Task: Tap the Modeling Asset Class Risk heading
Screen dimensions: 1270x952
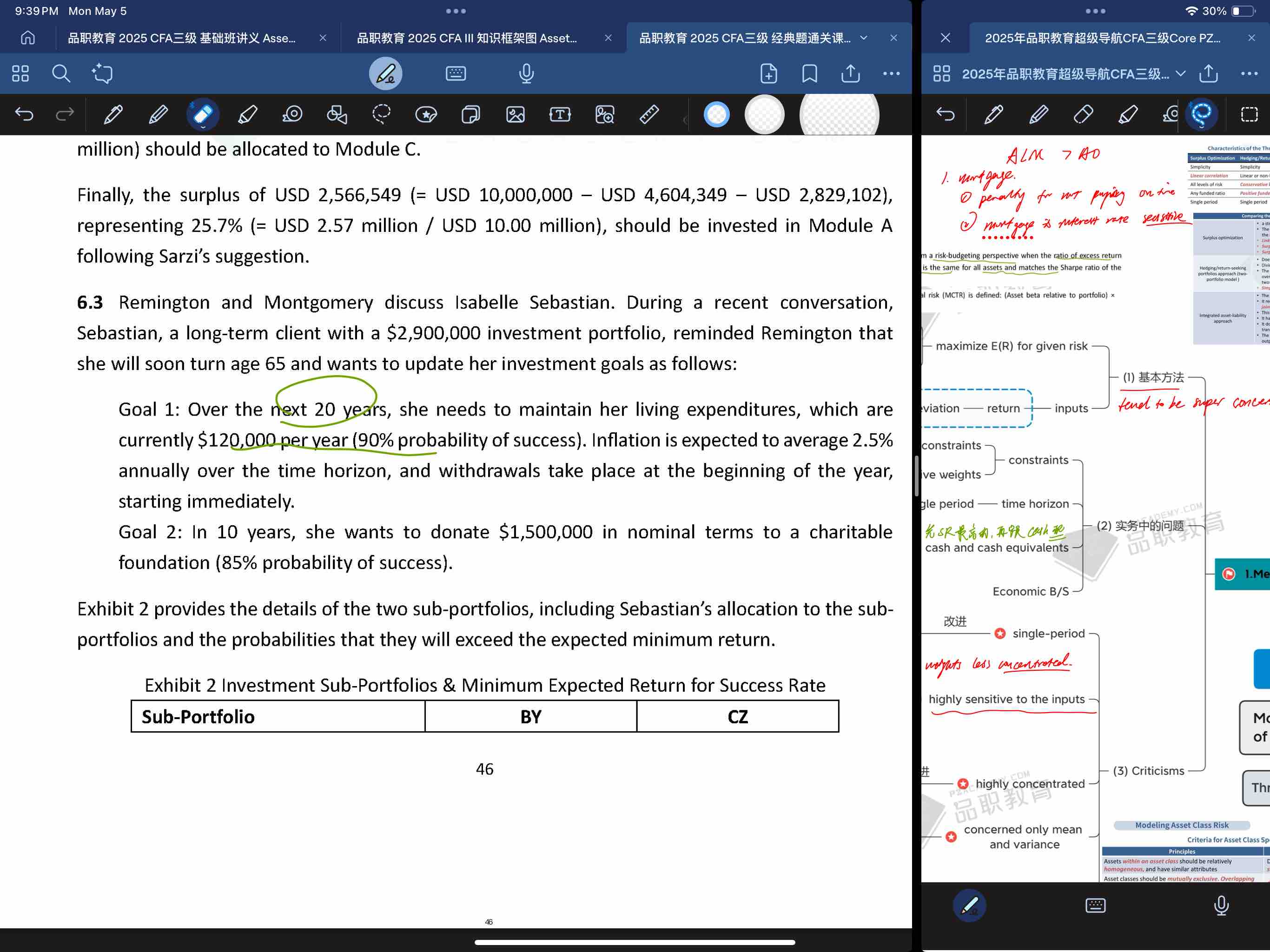Action: tap(1182, 825)
